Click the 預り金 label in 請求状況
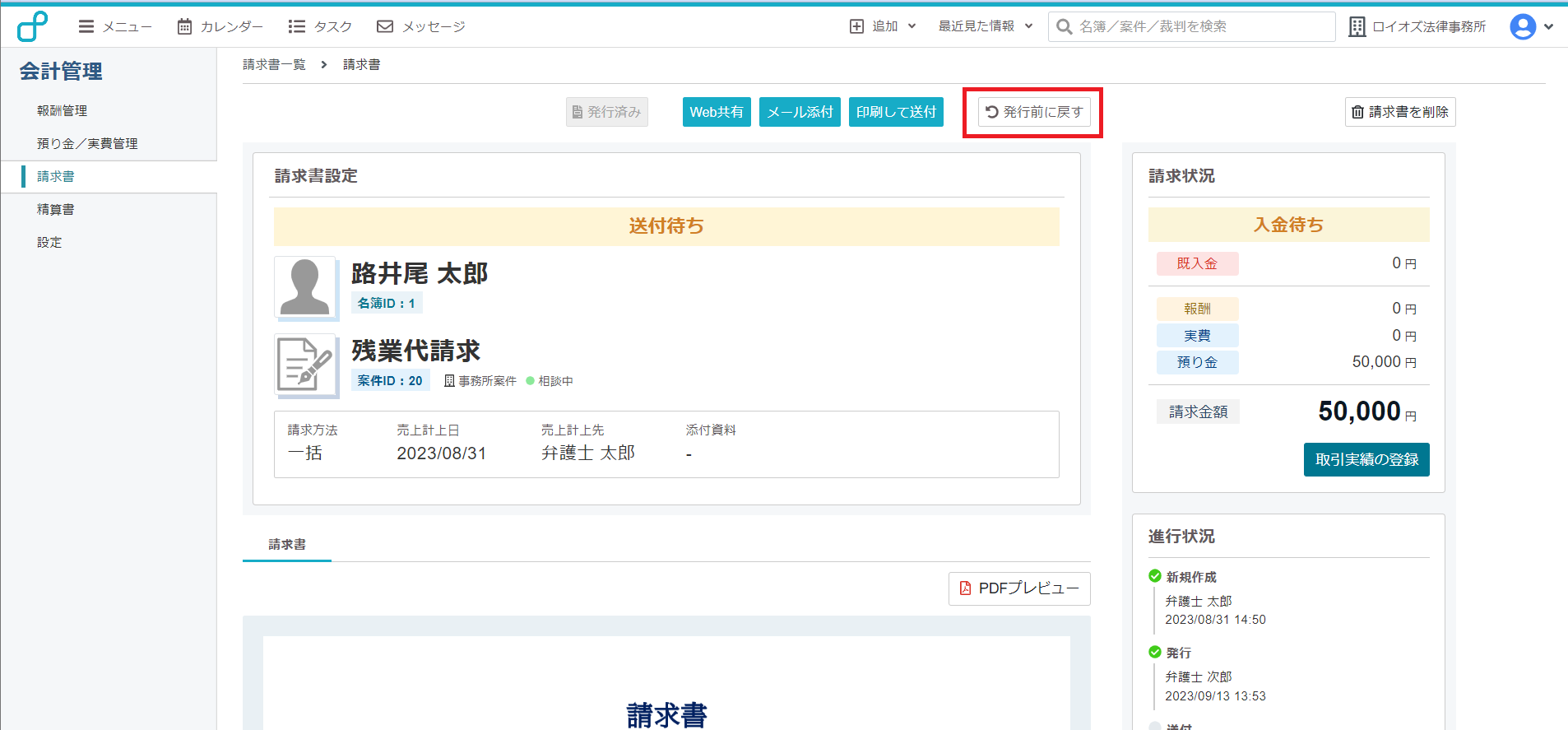 click(1197, 362)
